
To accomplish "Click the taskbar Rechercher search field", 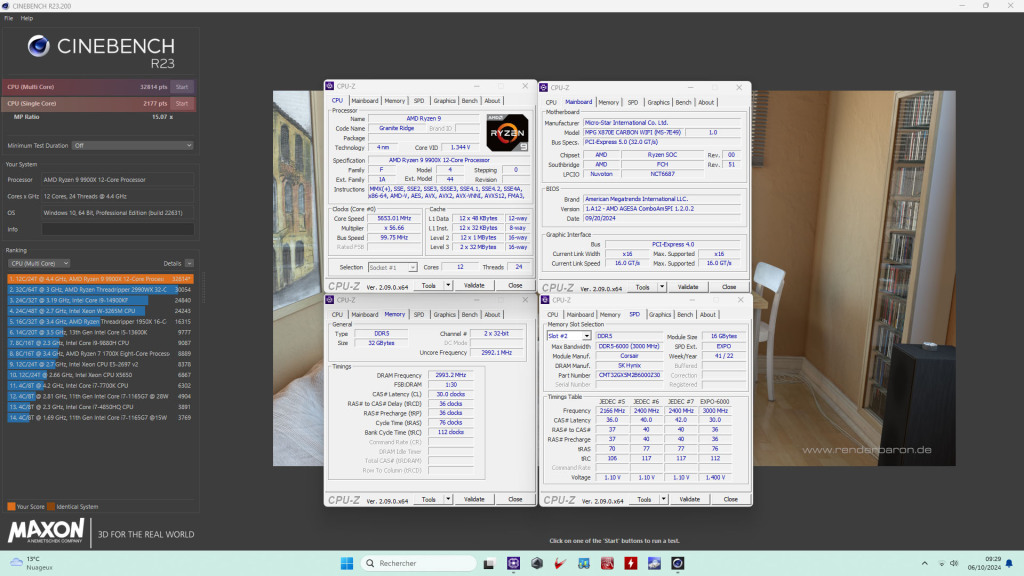I will [420, 563].
